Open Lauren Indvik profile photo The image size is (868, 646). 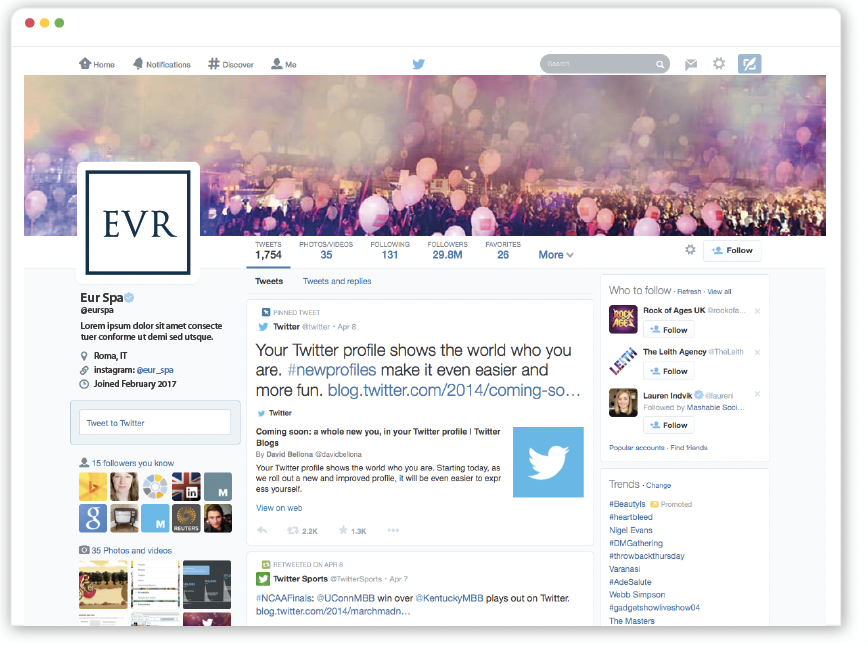623,402
